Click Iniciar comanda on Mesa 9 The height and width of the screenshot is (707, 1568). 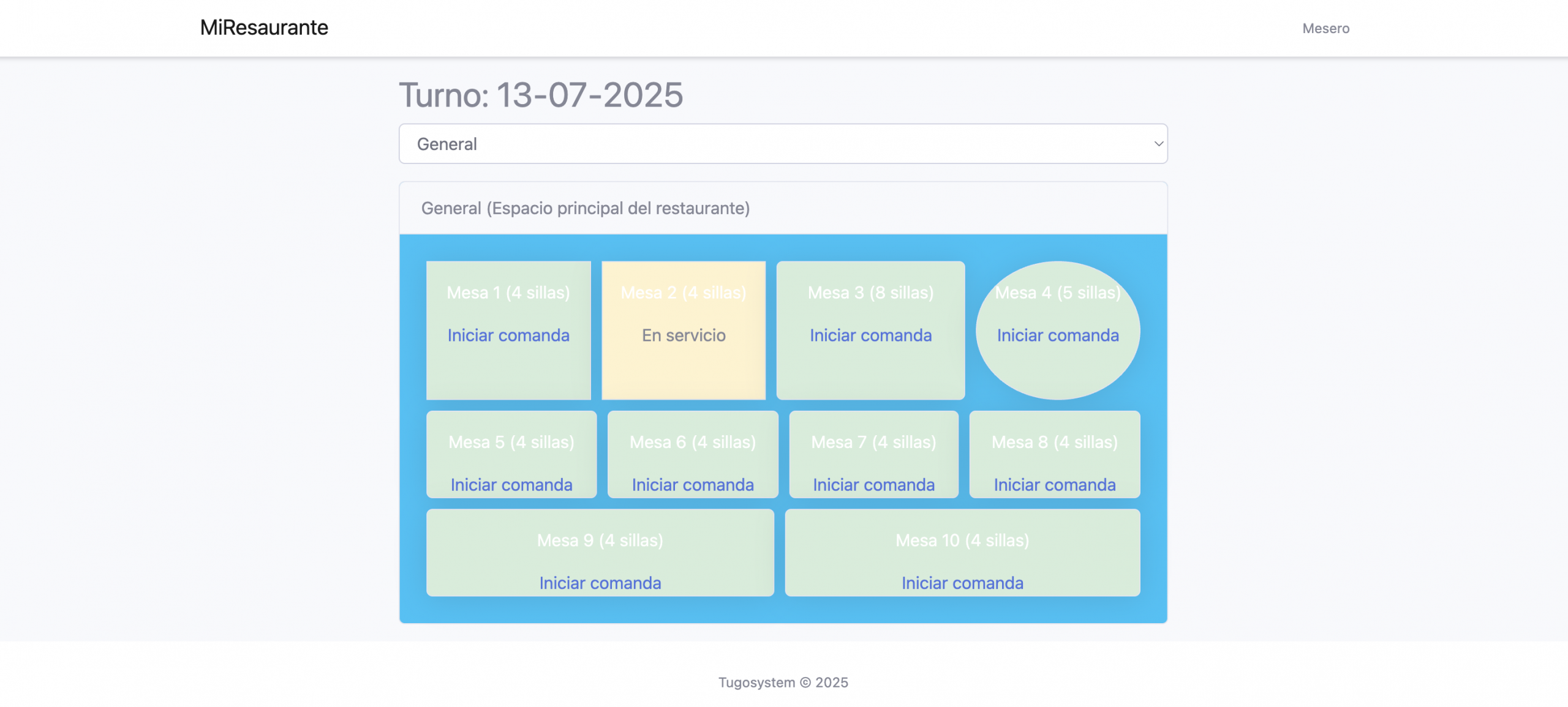pos(600,583)
